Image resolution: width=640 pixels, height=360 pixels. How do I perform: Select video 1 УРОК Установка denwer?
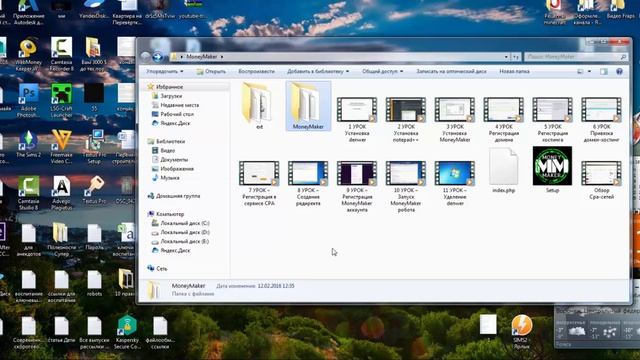357,119
